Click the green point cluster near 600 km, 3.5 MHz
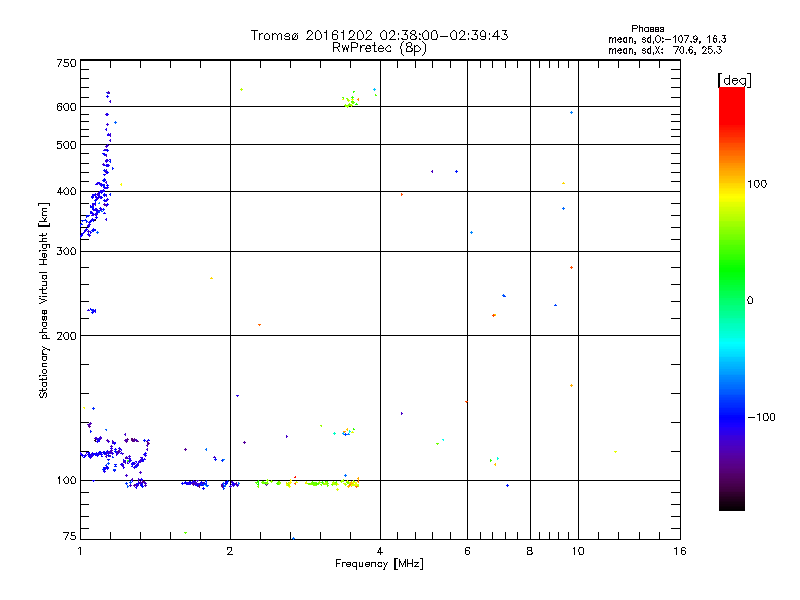Screen dimensions: 800x600 click(x=351, y=100)
